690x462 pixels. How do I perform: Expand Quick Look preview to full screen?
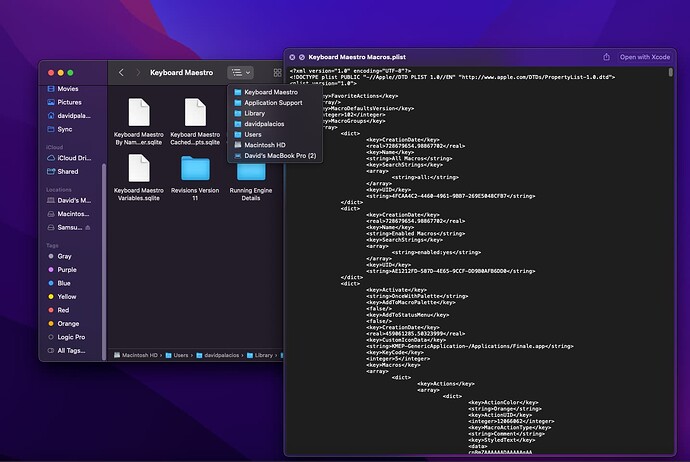pos(302,57)
